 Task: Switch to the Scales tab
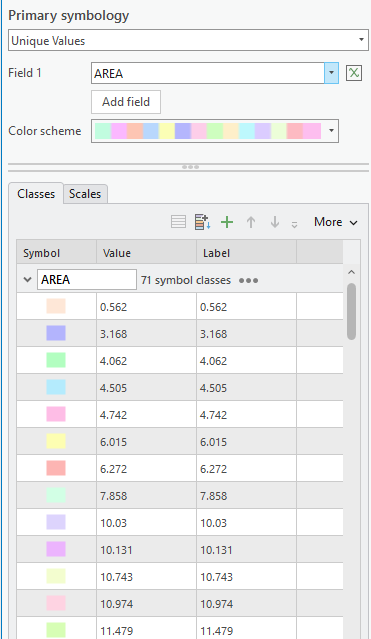(85, 194)
